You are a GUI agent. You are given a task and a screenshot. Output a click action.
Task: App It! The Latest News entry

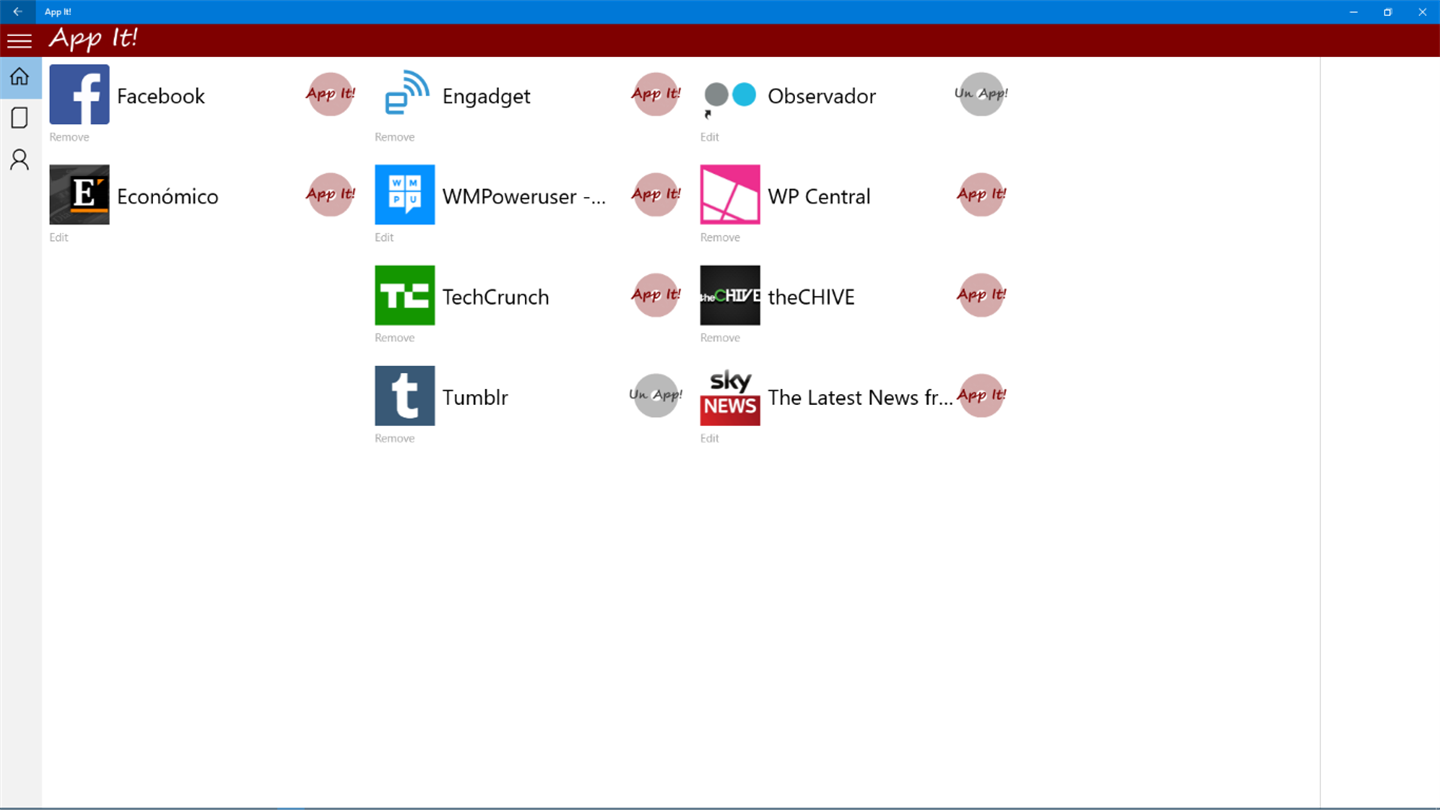point(981,395)
